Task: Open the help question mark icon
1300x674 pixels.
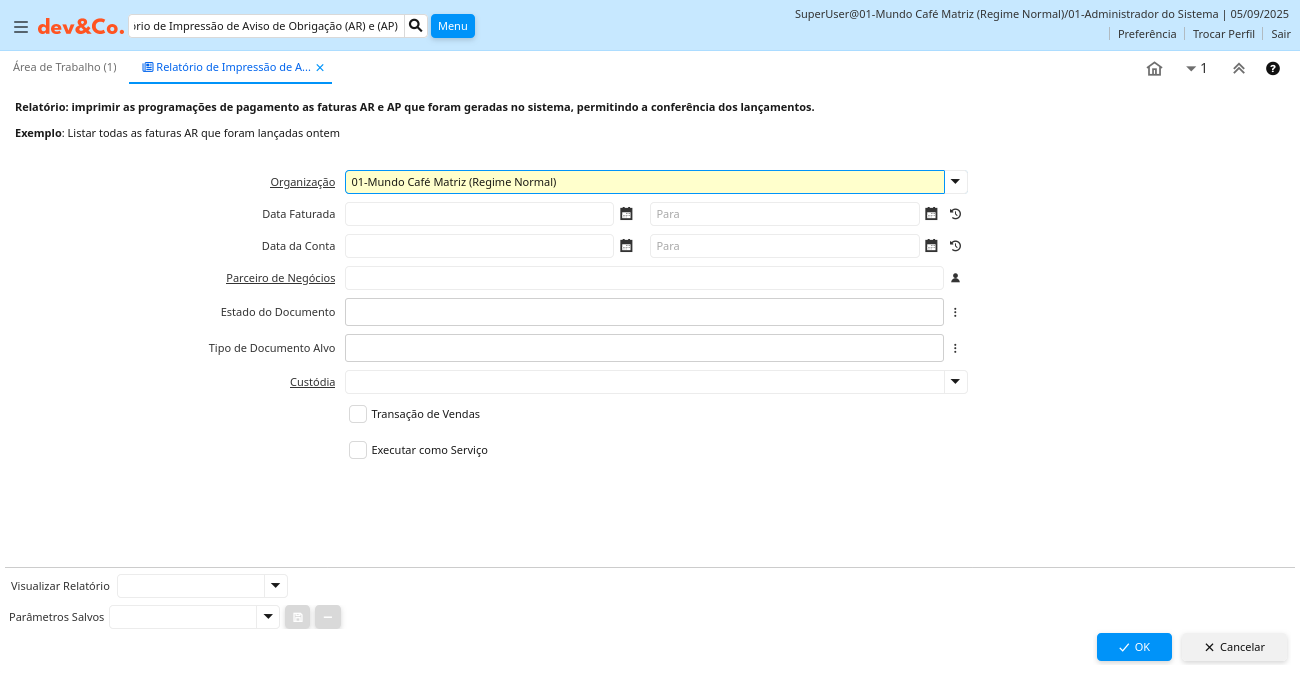Action: coord(1273,68)
